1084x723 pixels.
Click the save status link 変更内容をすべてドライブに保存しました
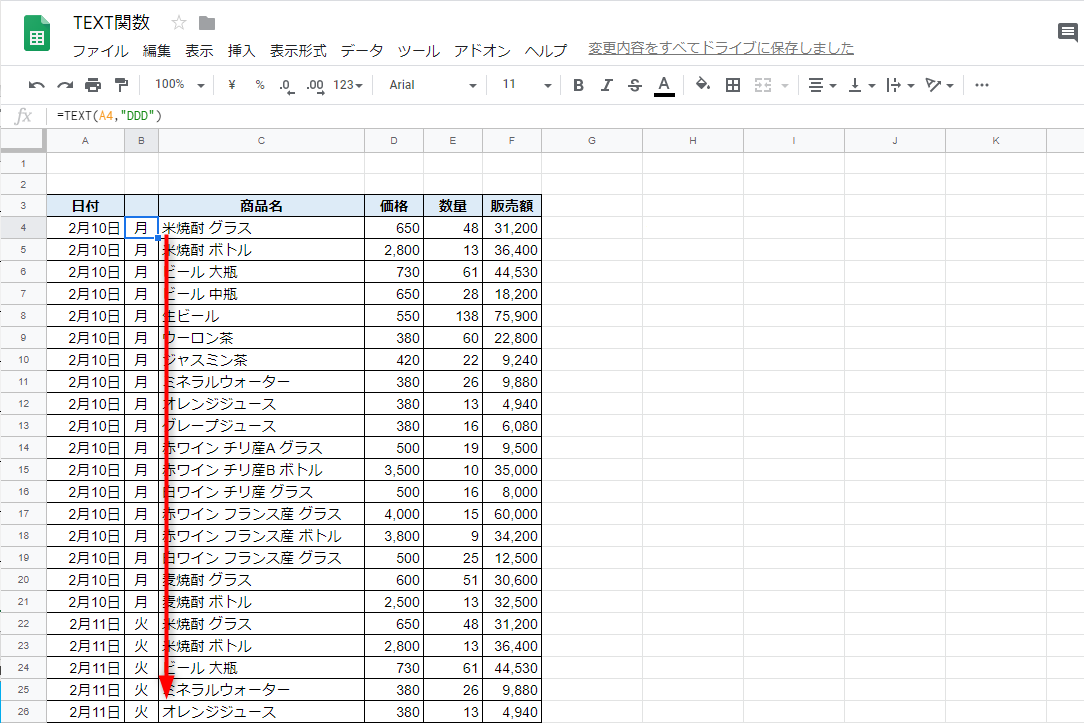click(721, 48)
